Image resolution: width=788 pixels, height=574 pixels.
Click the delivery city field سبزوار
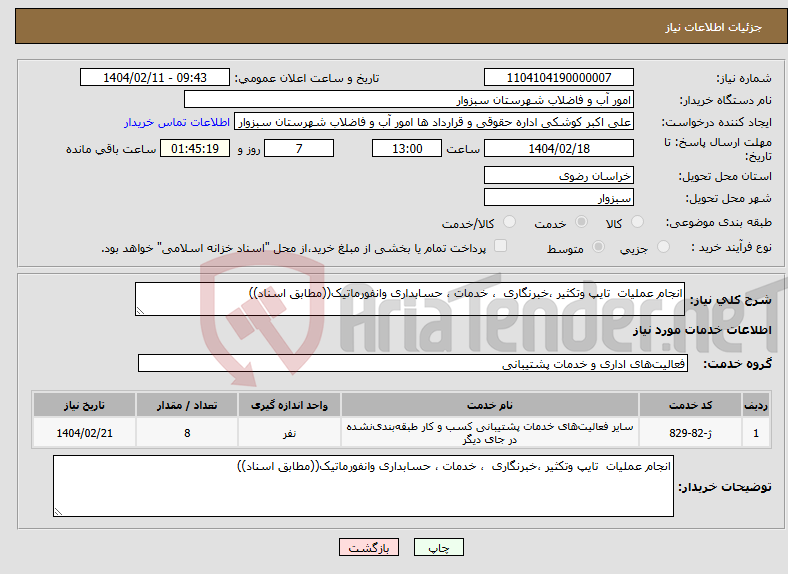tap(558, 198)
